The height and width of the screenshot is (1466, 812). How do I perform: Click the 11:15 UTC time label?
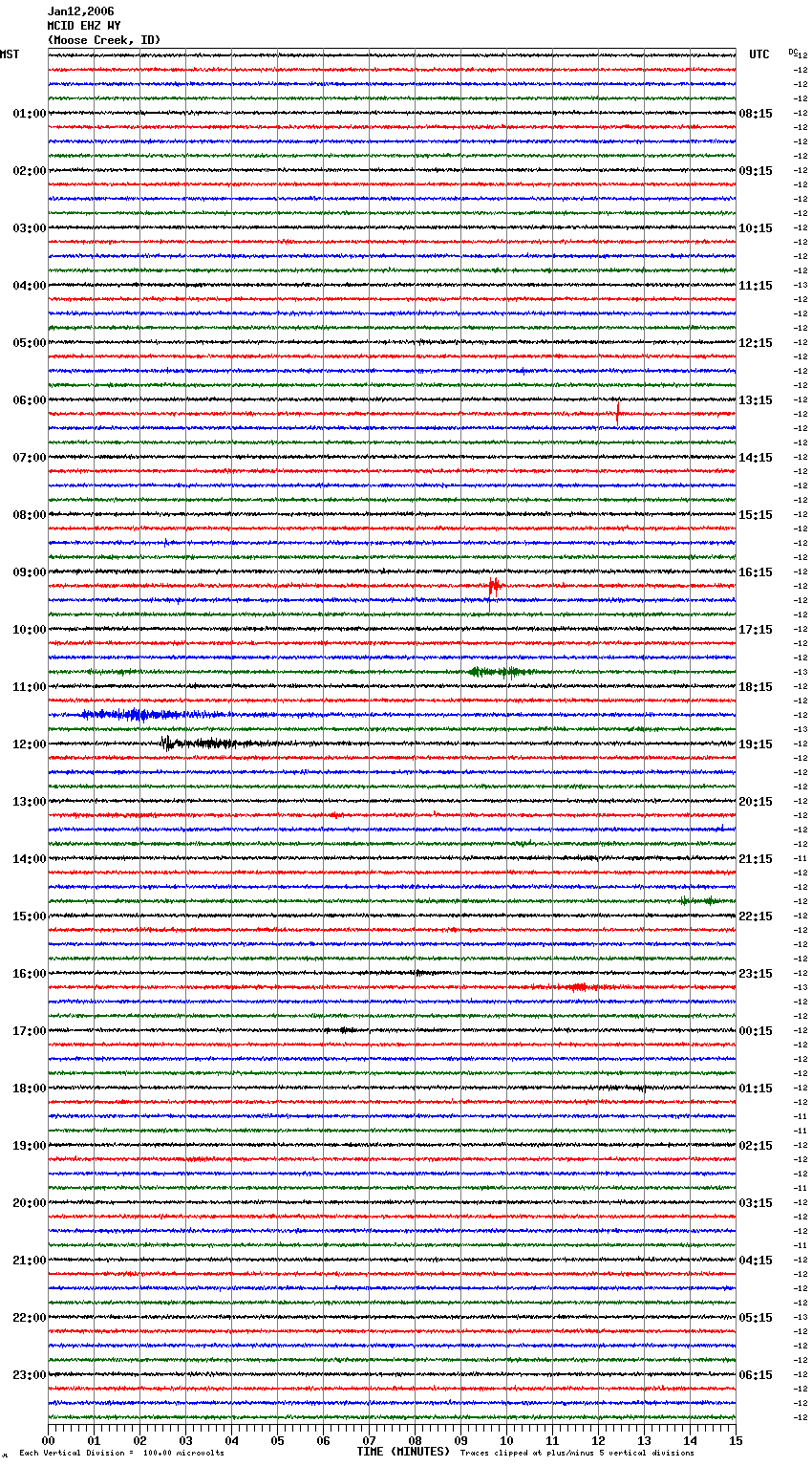[756, 286]
